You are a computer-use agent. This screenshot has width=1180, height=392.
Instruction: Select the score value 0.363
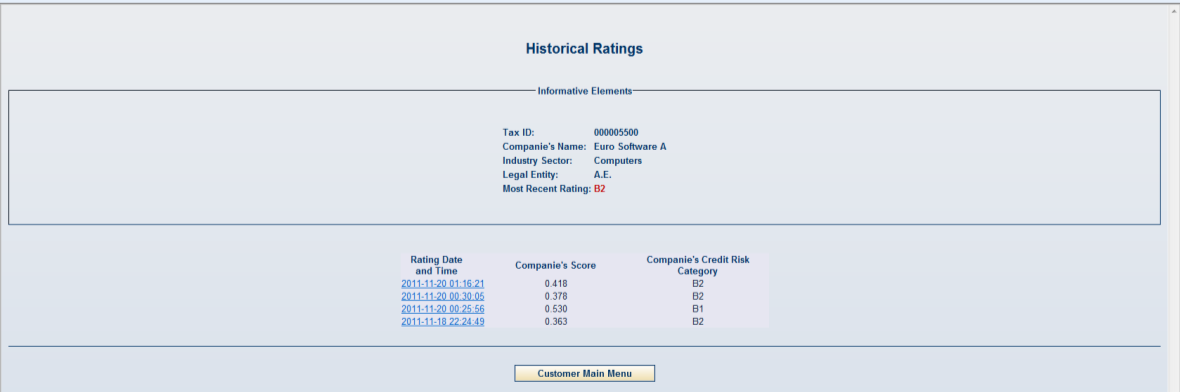coord(555,322)
